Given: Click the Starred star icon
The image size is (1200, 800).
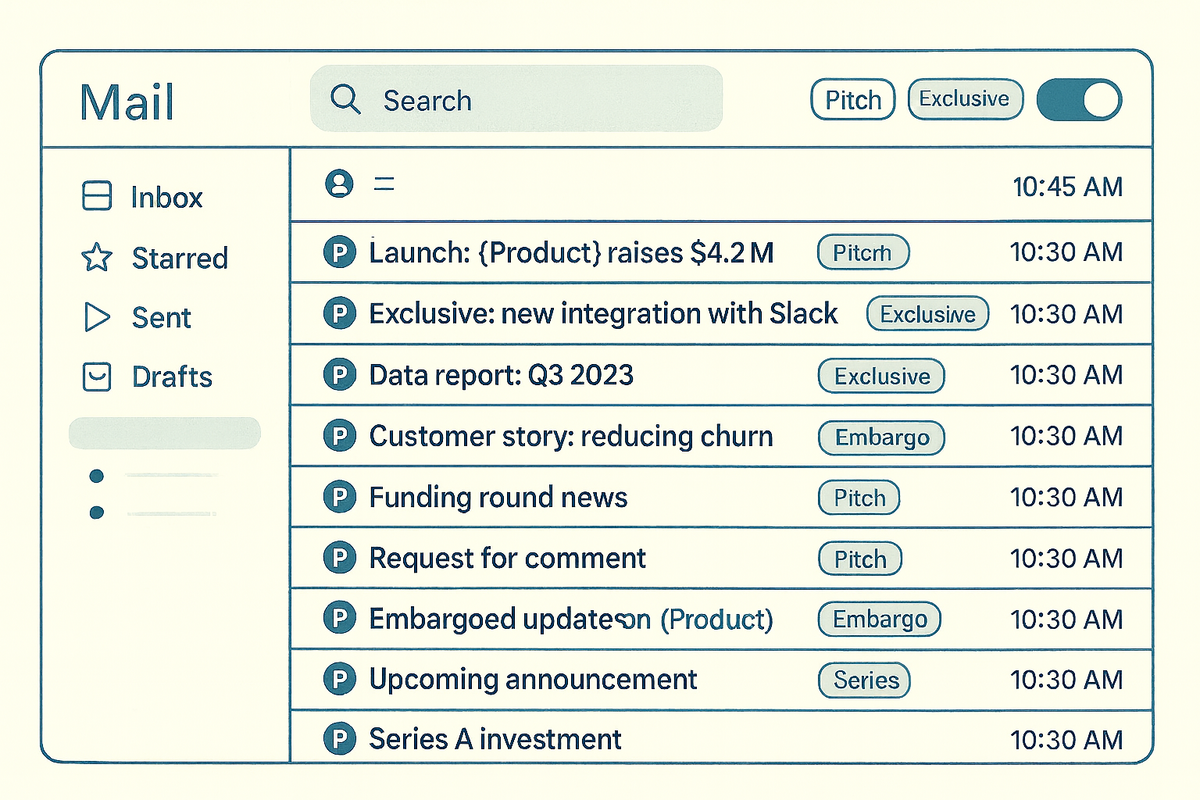Looking at the screenshot, I should (96, 258).
